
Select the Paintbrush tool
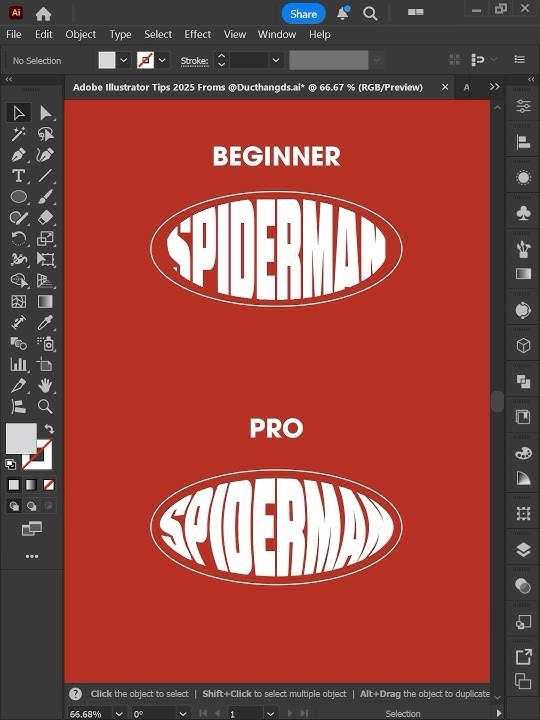(45, 197)
